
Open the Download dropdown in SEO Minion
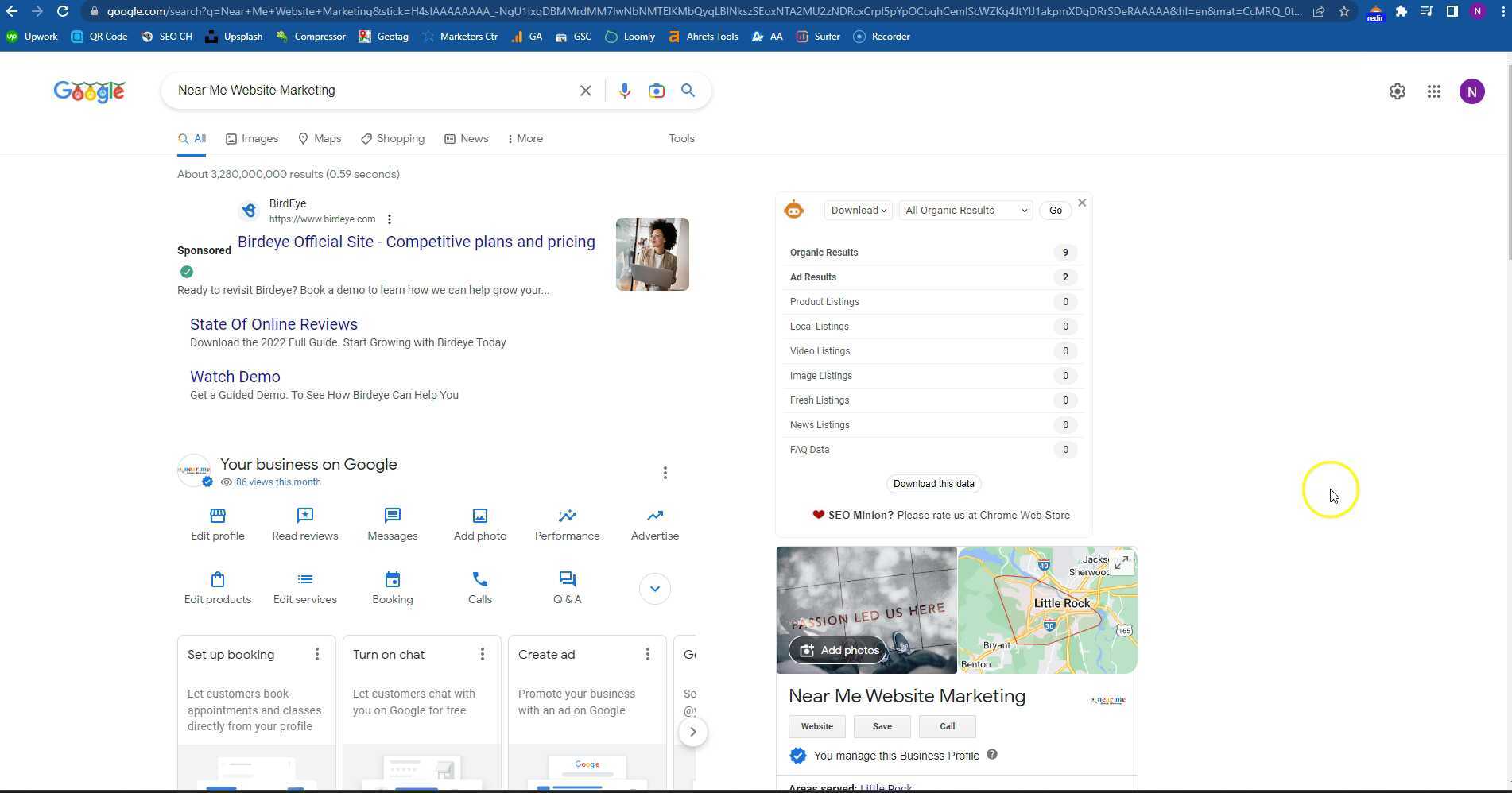[x=858, y=210]
